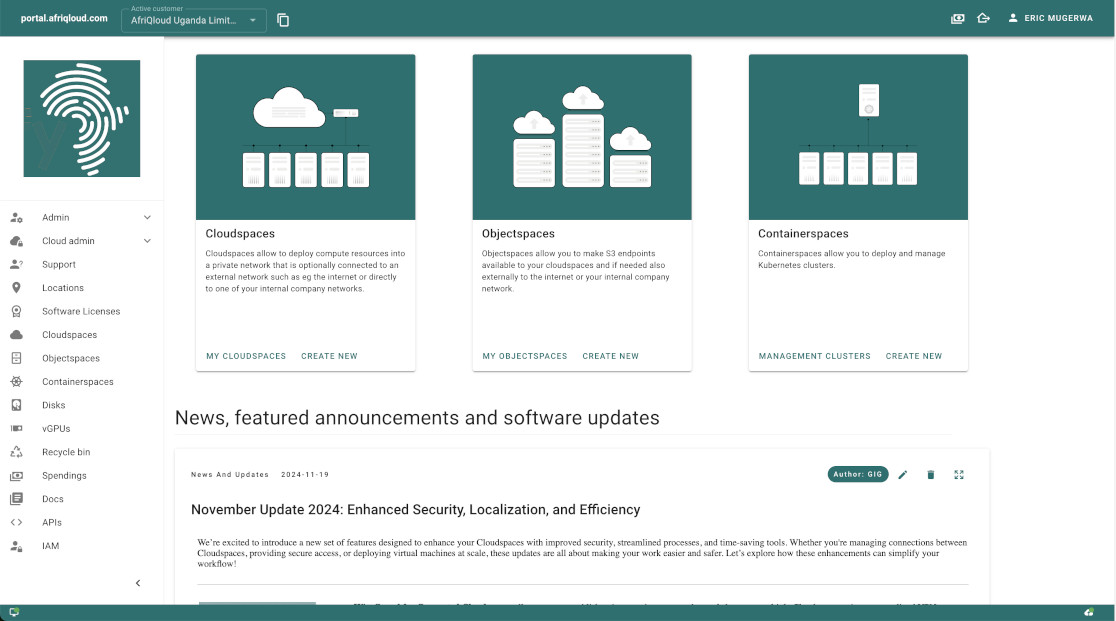This screenshot has width=1116, height=621.
Task: Edit the November Update news post
Action: click(x=903, y=475)
